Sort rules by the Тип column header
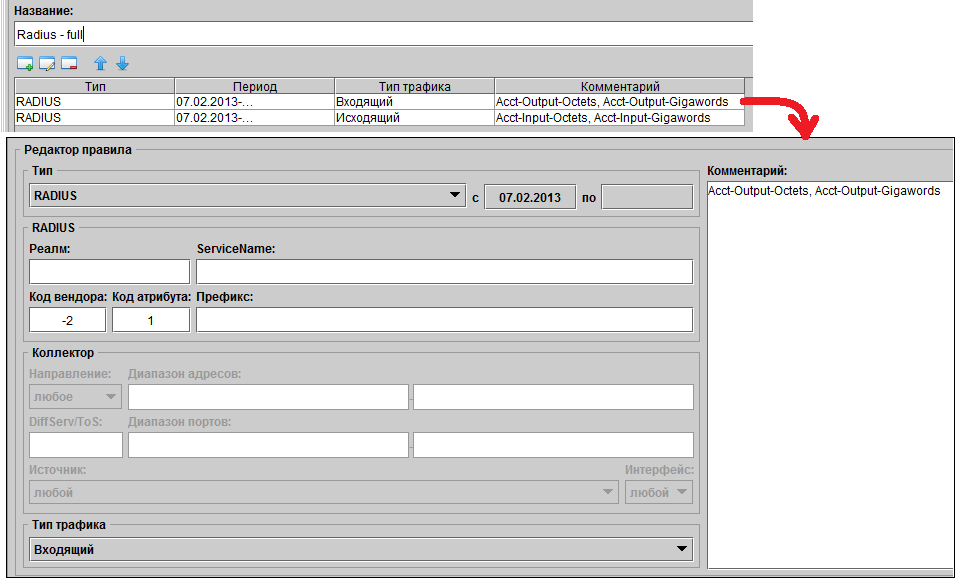 point(95,86)
